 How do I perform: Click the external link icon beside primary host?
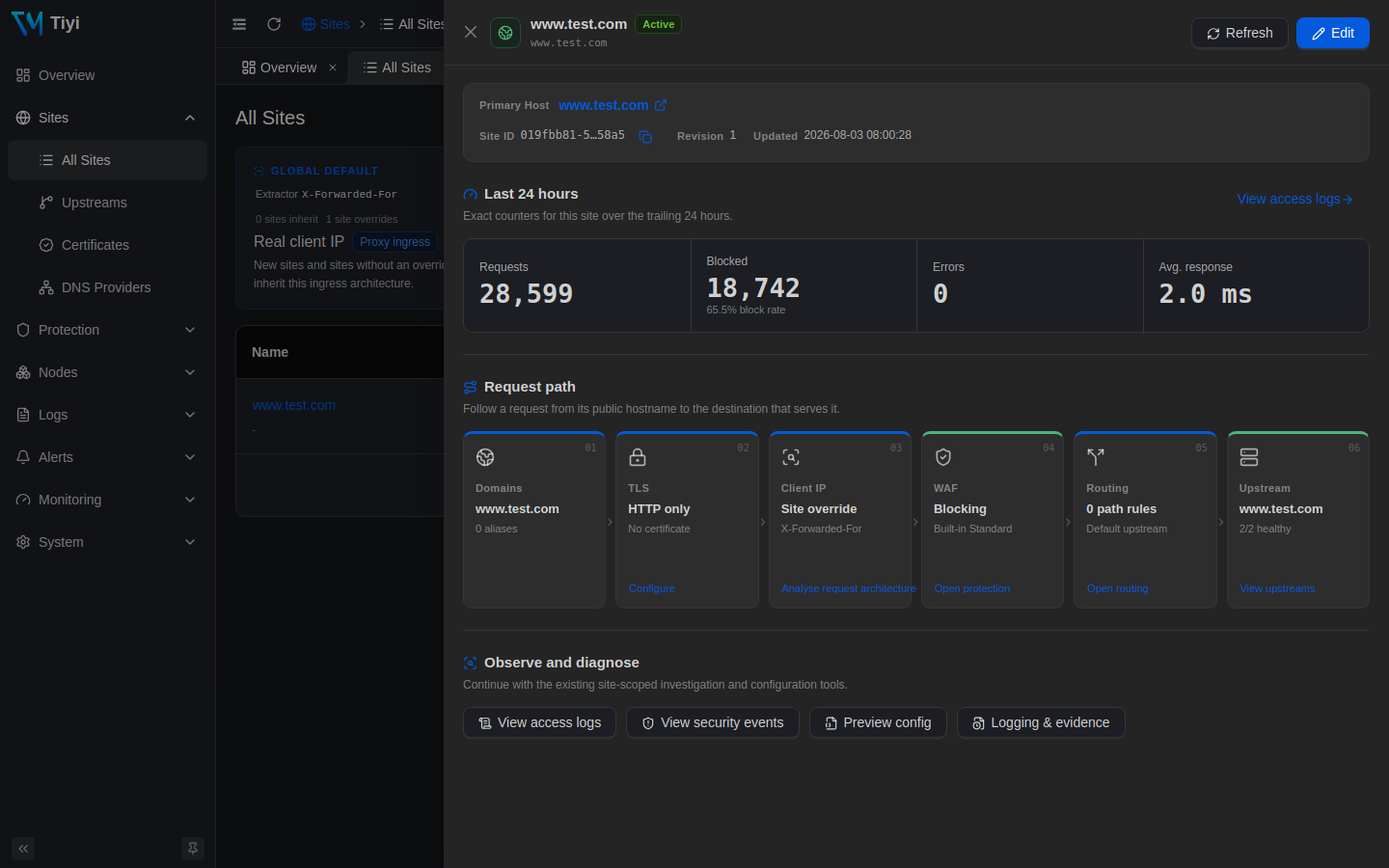pyautogui.click(x=661, y=105)
